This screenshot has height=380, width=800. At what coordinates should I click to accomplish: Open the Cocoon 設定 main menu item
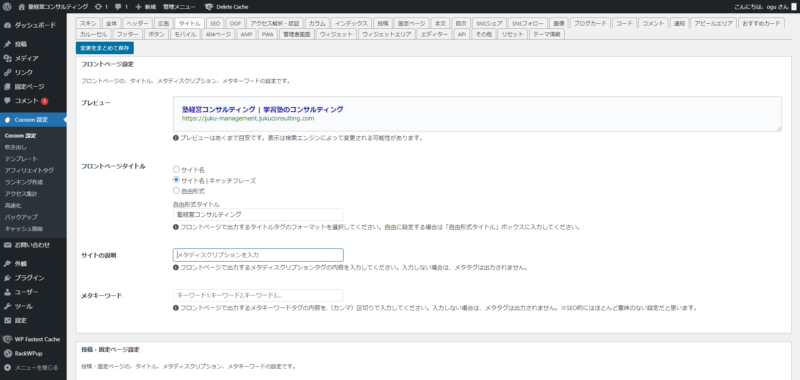pyautogui.click(x=33, y=120)
